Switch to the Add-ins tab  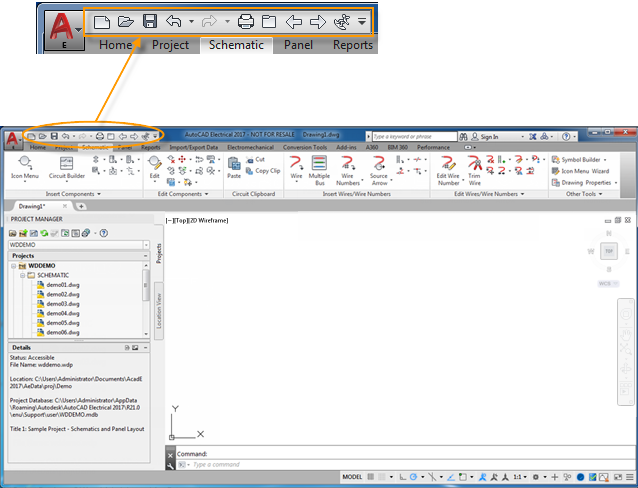pyautogui.click(x=346, y=147)
